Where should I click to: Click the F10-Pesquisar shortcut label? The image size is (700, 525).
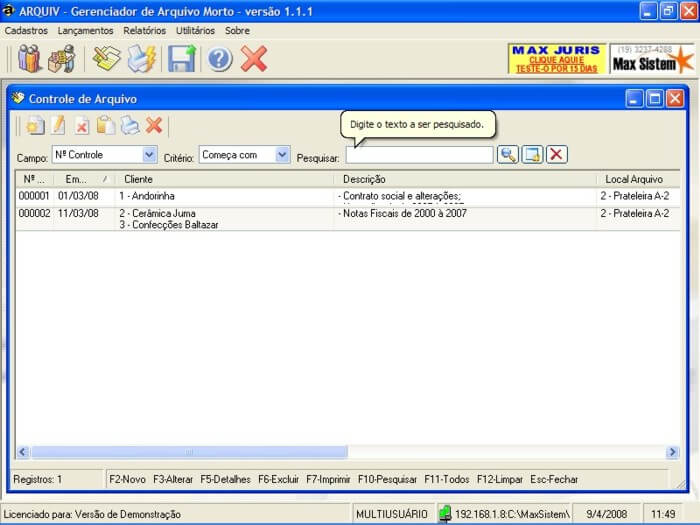[x=387, y=479]
